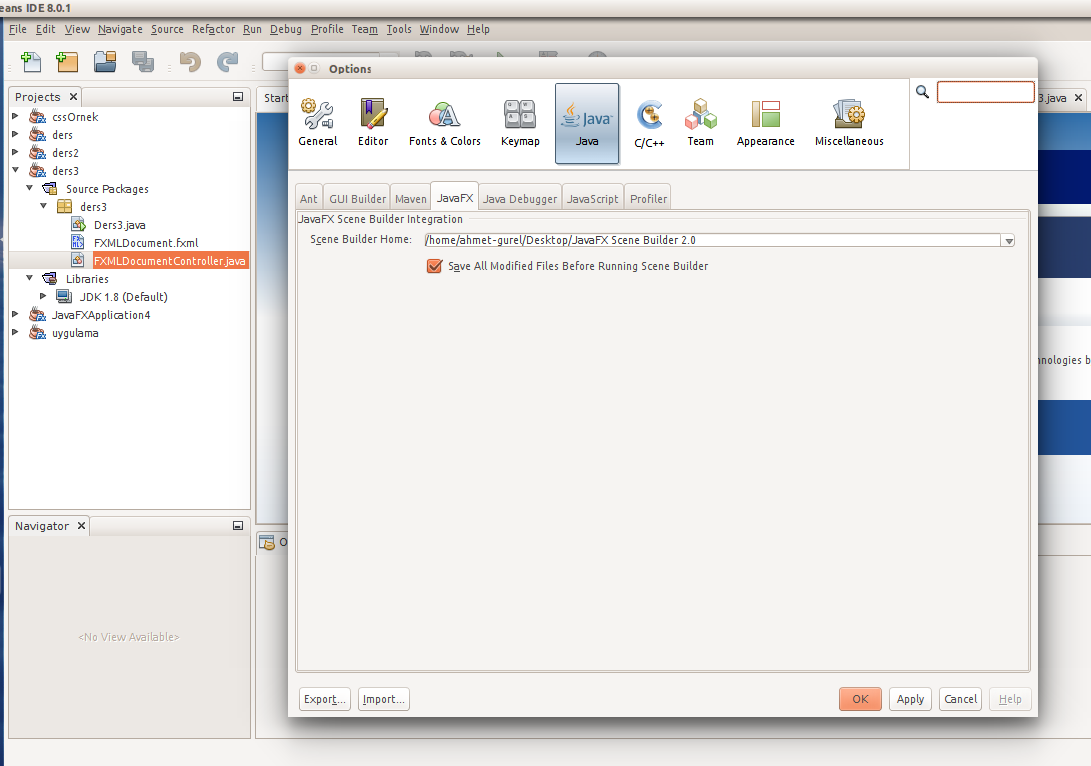1091x766 pixels.
Task: Click the Open Project toolbar icon
Action: tap(105, 62)
